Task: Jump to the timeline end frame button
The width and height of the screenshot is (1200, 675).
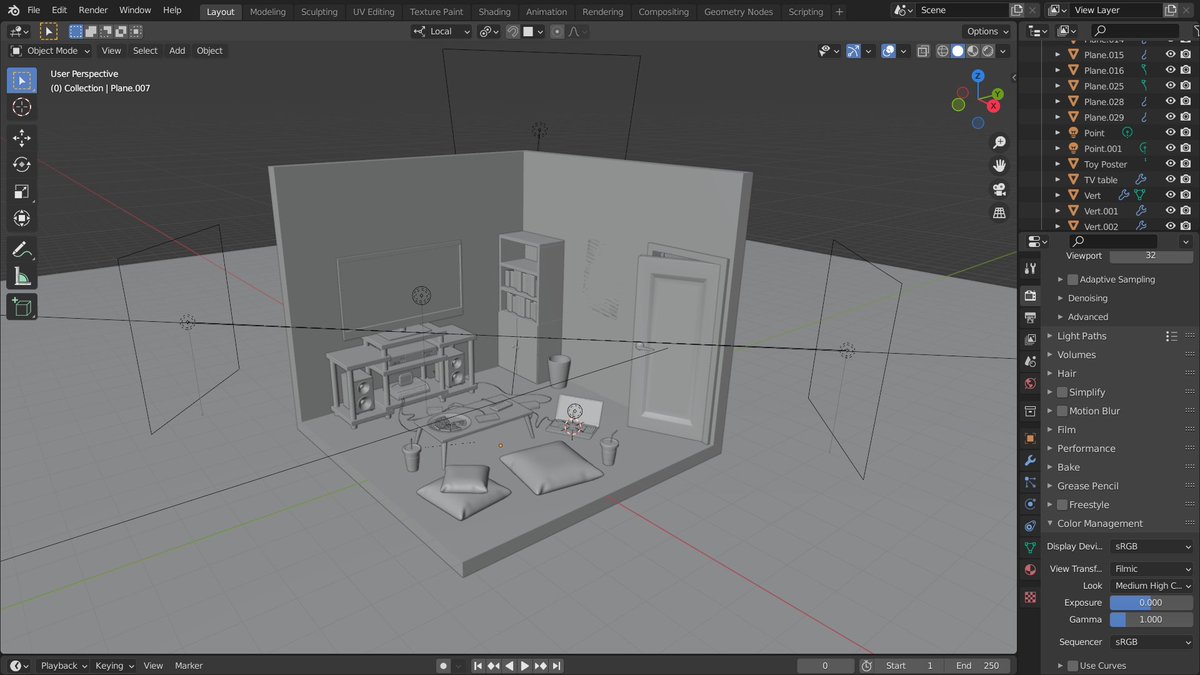Action: tap(557, 666)
